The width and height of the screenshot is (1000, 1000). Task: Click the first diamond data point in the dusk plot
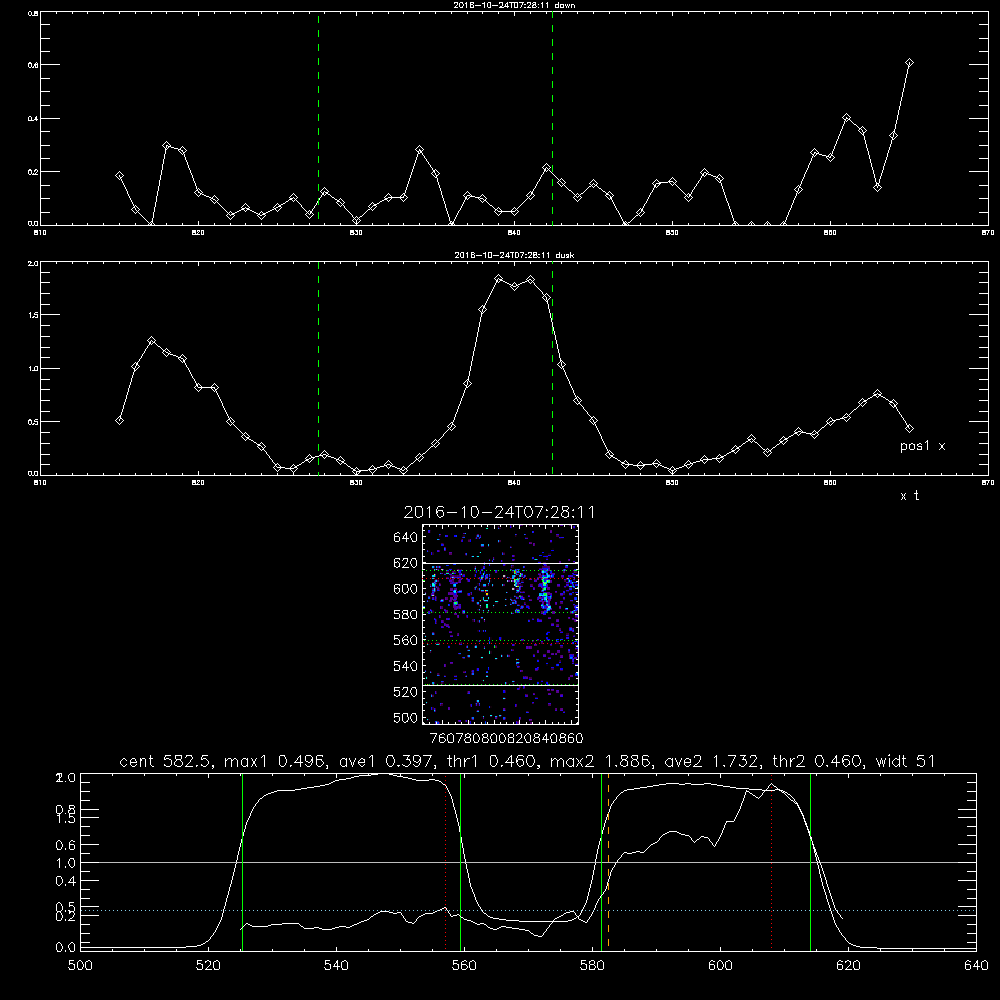pyautogui.click(x=119, y=420)
